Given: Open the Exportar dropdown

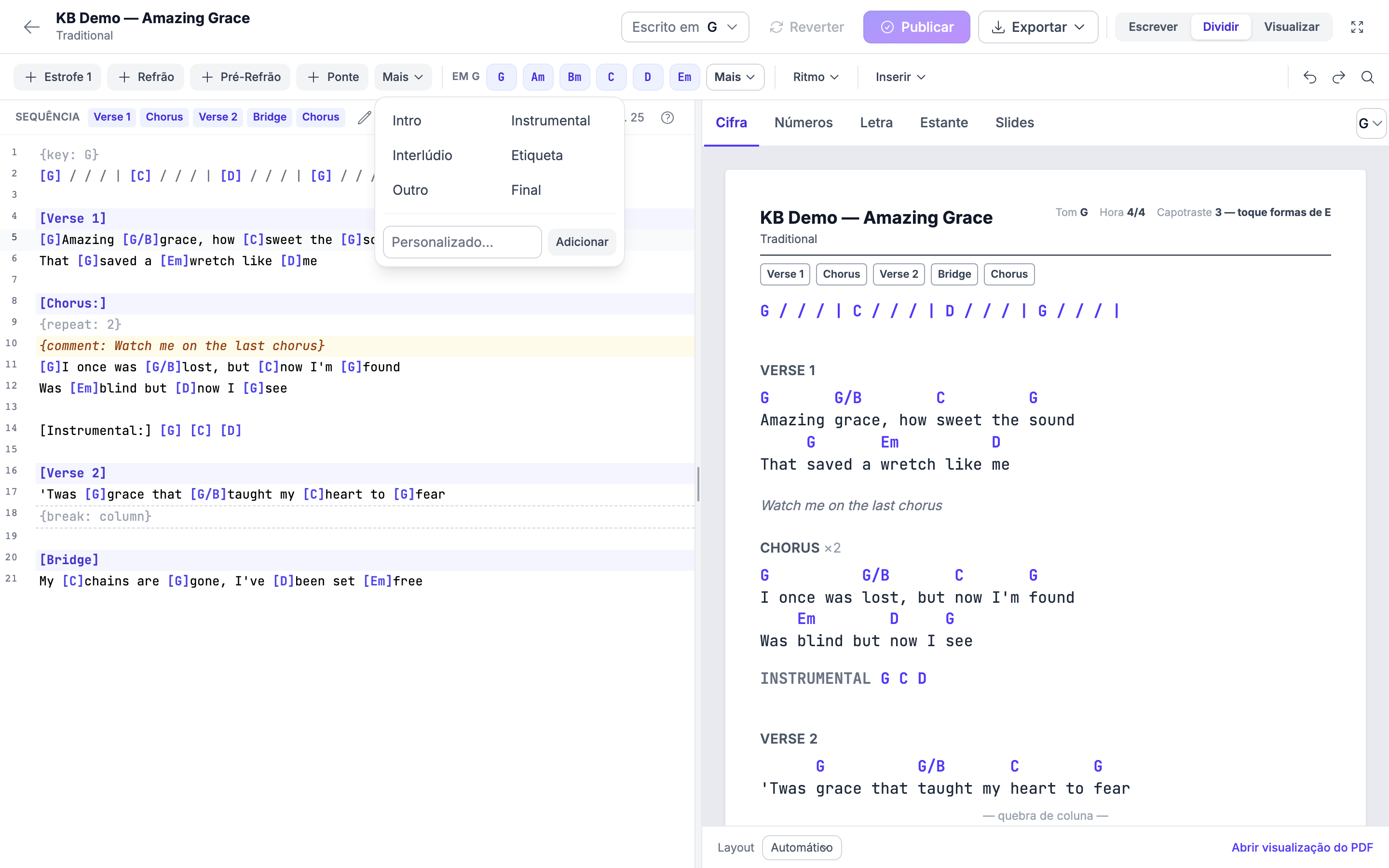Looking at the screenshot, I should [1038, 27].
